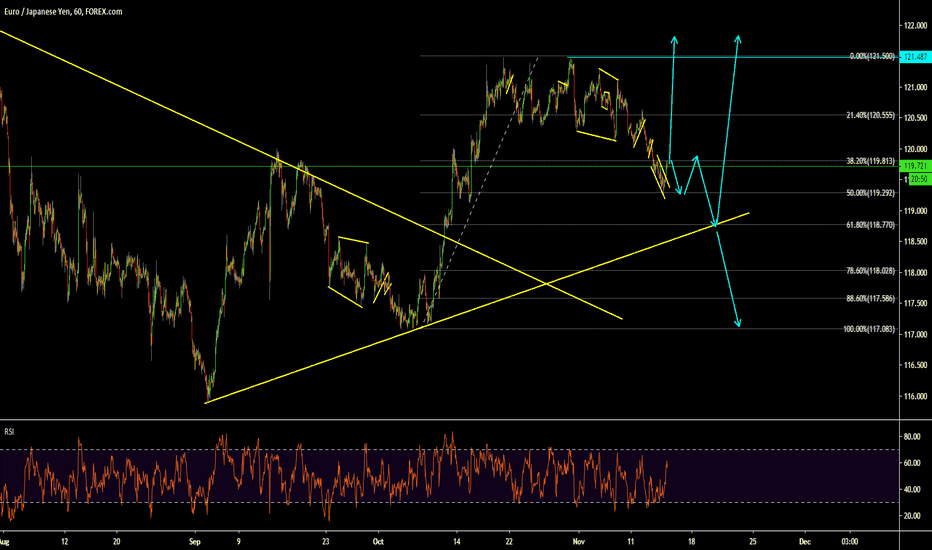
Task: Select the cyan 121.487 price label
Action: coord(915,56)
